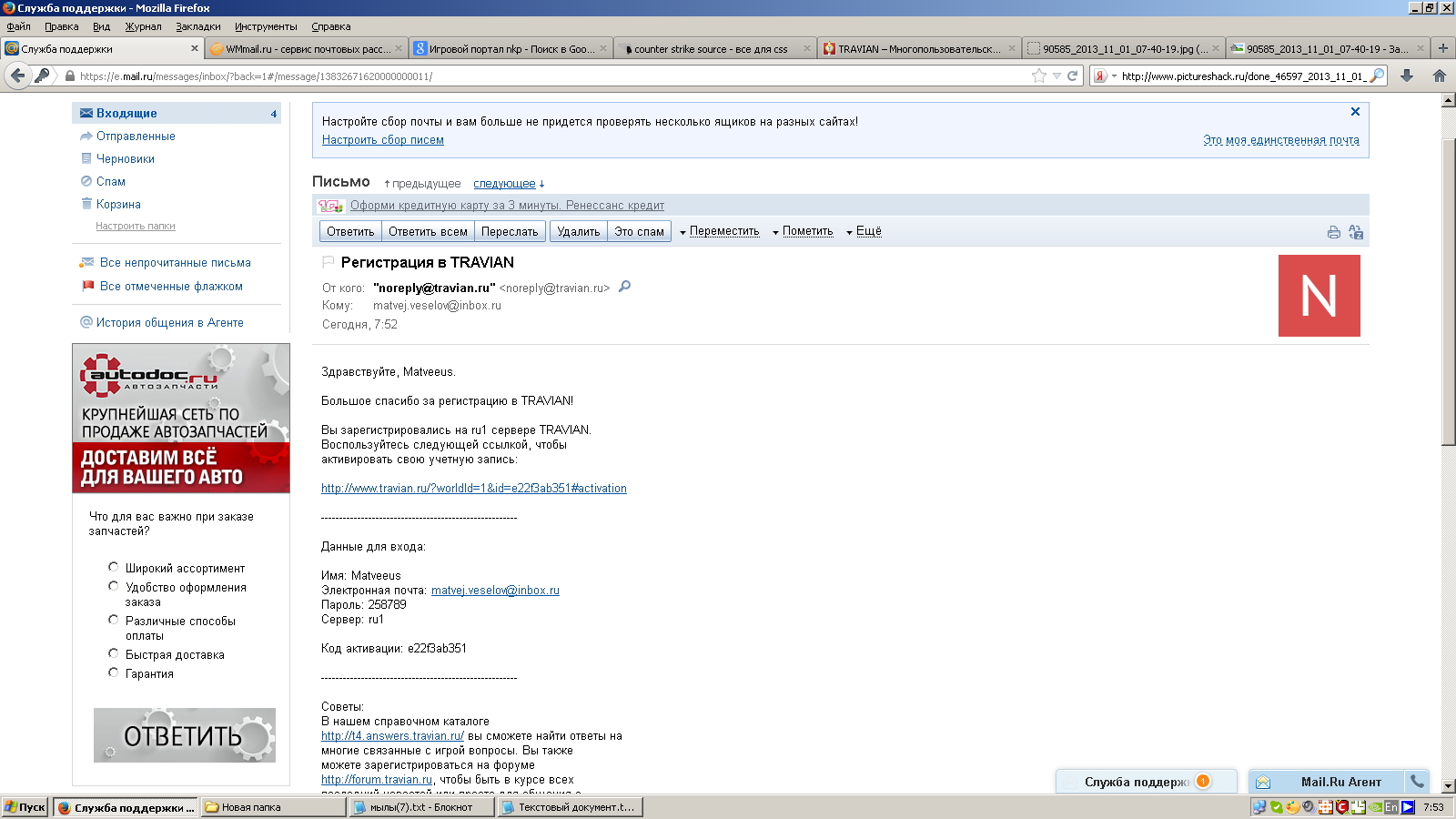Select the Широкий ассортимент radio option

point(113,567)
